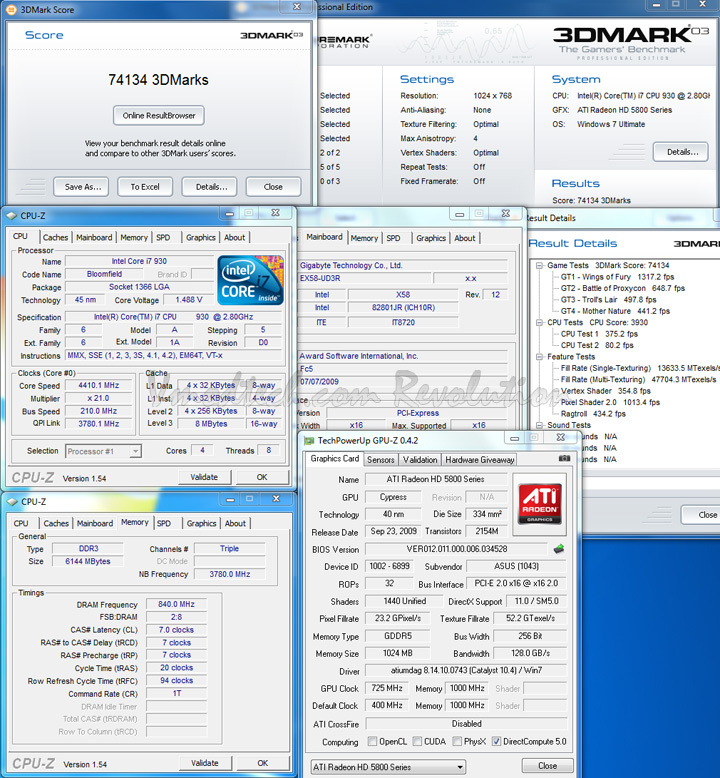Viewport: 720px width, 778px height.
Task: Click the Bandwidth 128.0 GB/s field
Action: [530, 653]
